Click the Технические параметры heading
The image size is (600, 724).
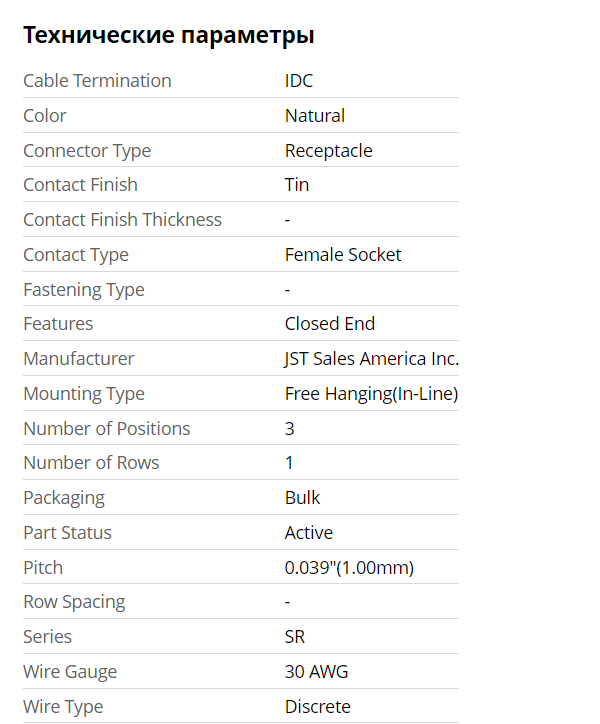(168, 36)
